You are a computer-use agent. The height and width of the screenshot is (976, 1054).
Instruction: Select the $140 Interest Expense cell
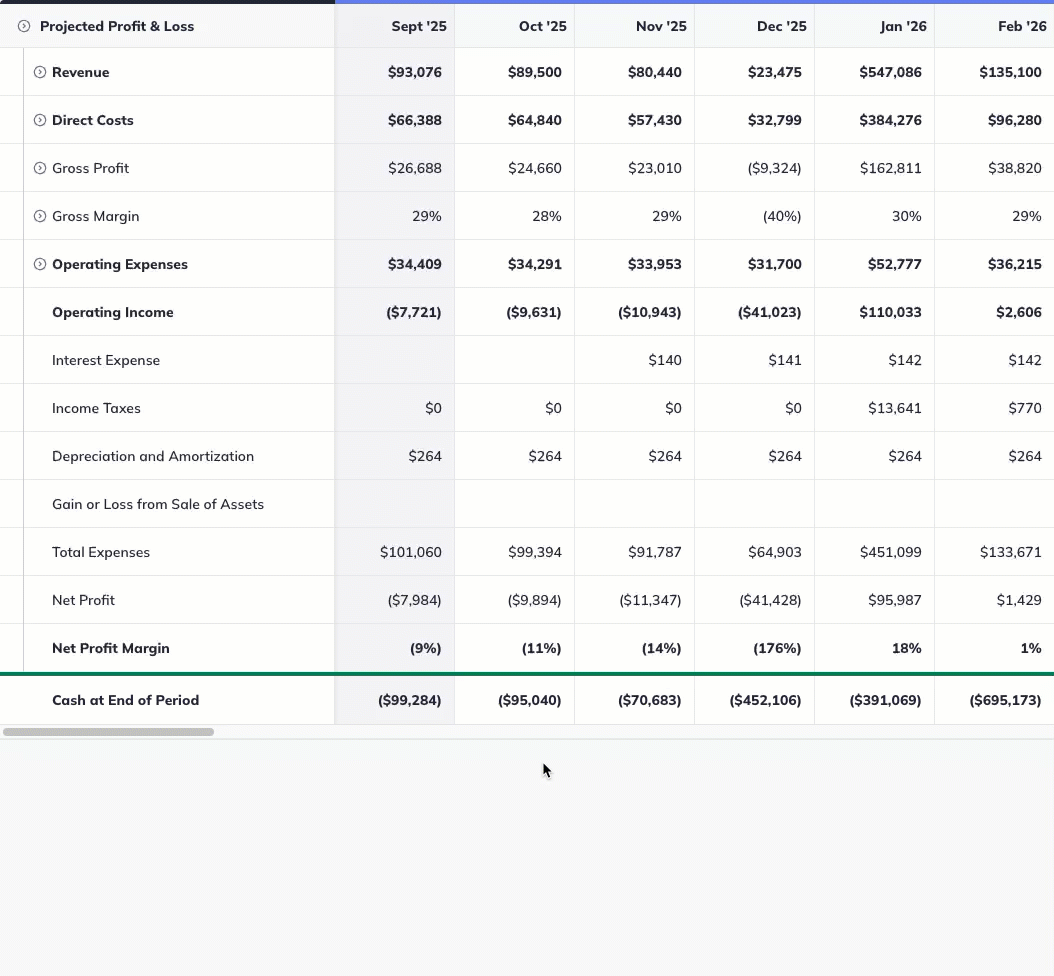point(665,360)
